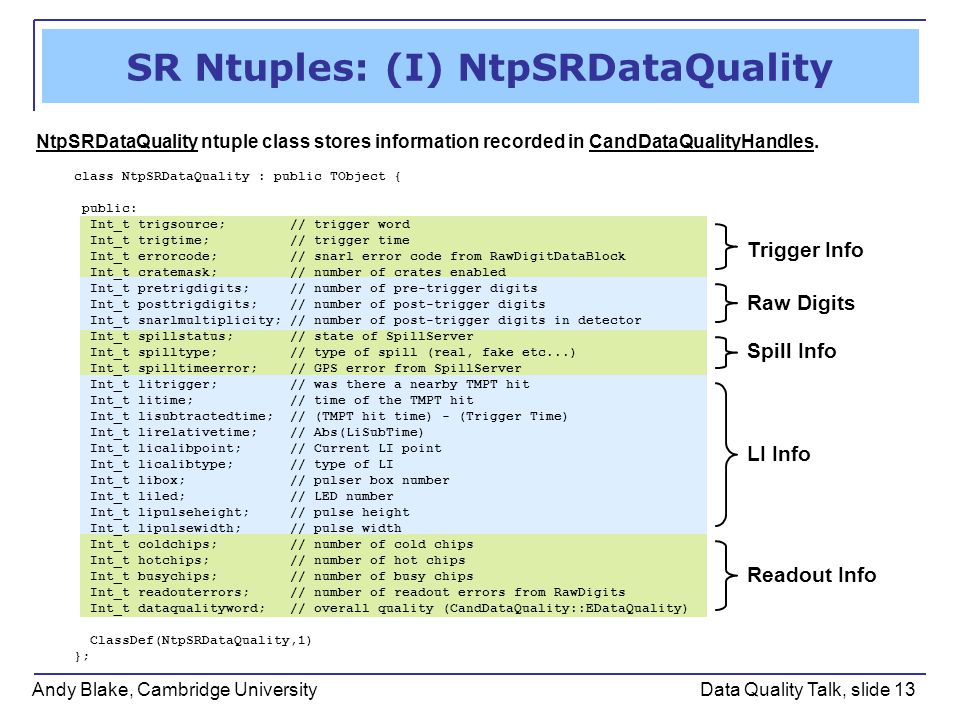Click the comment '// type of spill (real, fake etc...)'
Image resolution: width=960 pixels, height=720 pixels.
point(433,352)
